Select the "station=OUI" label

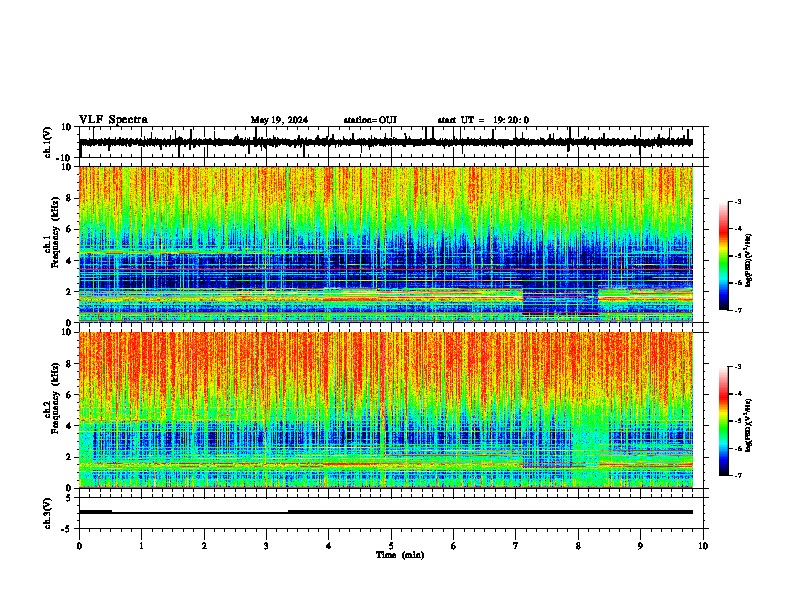(x=370, y=120)
